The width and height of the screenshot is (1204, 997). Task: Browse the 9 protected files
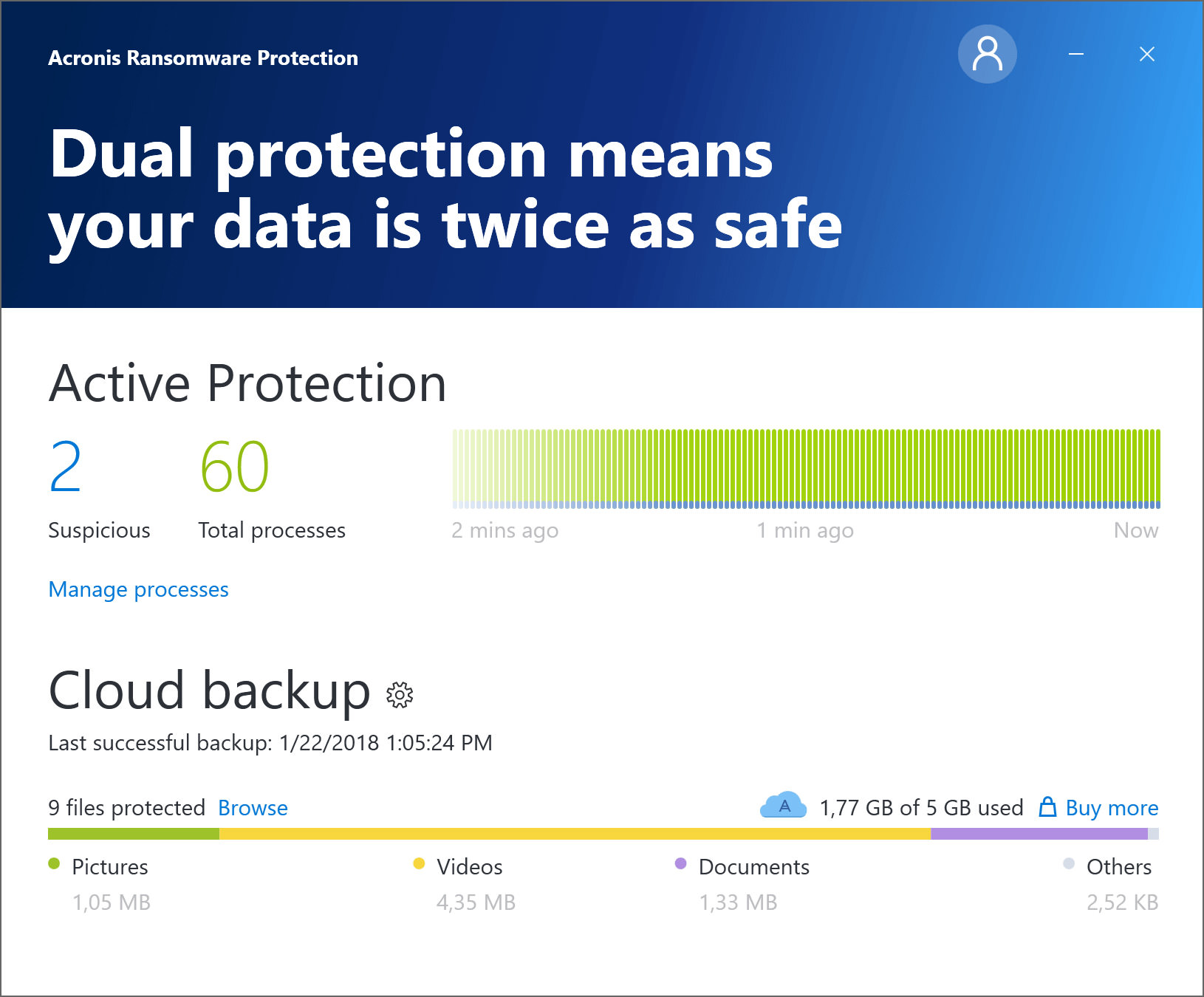point(252,807)
